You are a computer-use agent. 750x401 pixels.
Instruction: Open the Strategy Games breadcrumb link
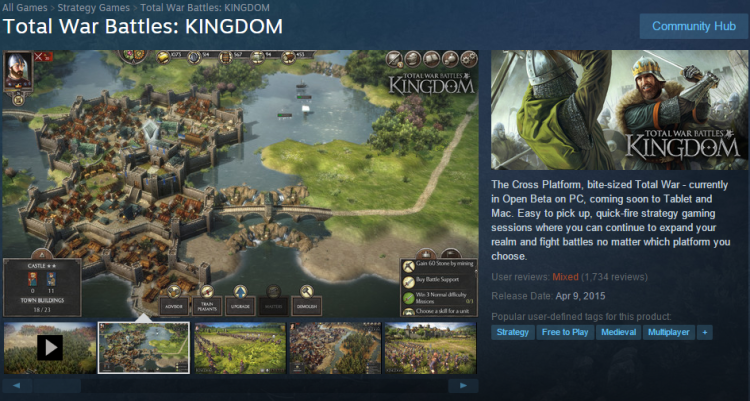pos(94,8)
